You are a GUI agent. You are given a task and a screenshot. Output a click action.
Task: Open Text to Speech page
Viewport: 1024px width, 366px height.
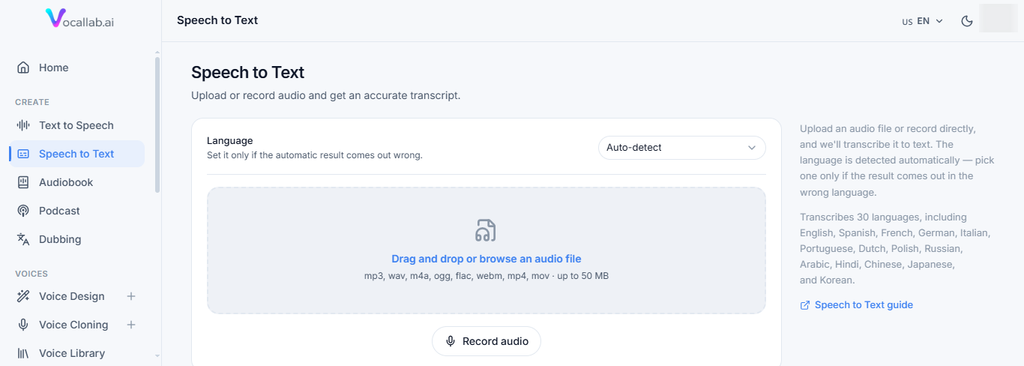[x=77, y=125]
